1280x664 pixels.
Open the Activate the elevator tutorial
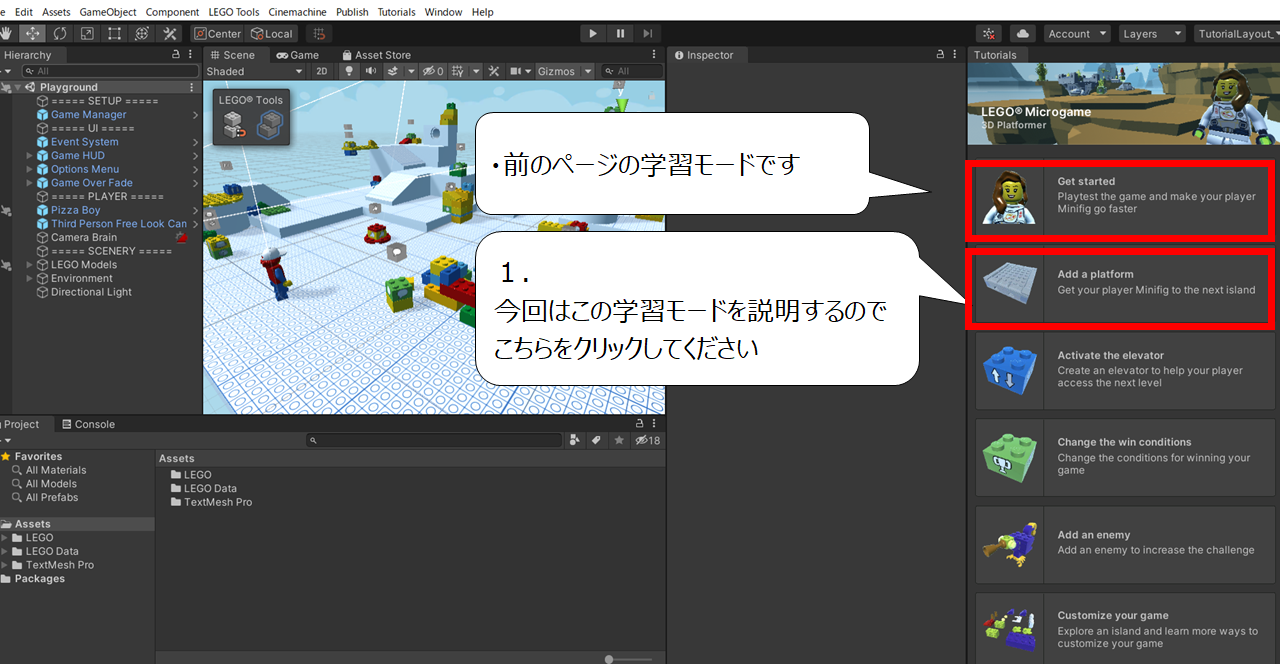point(1125,370)
